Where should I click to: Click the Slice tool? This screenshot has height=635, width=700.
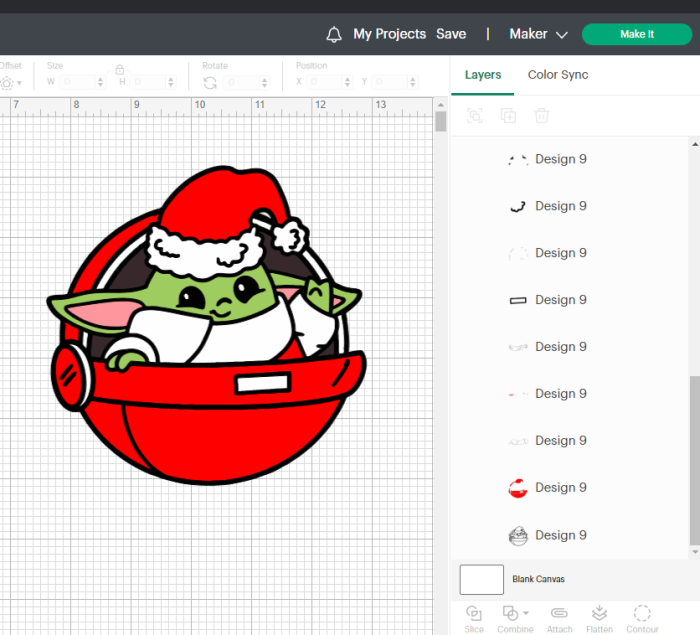pos(474,618)
